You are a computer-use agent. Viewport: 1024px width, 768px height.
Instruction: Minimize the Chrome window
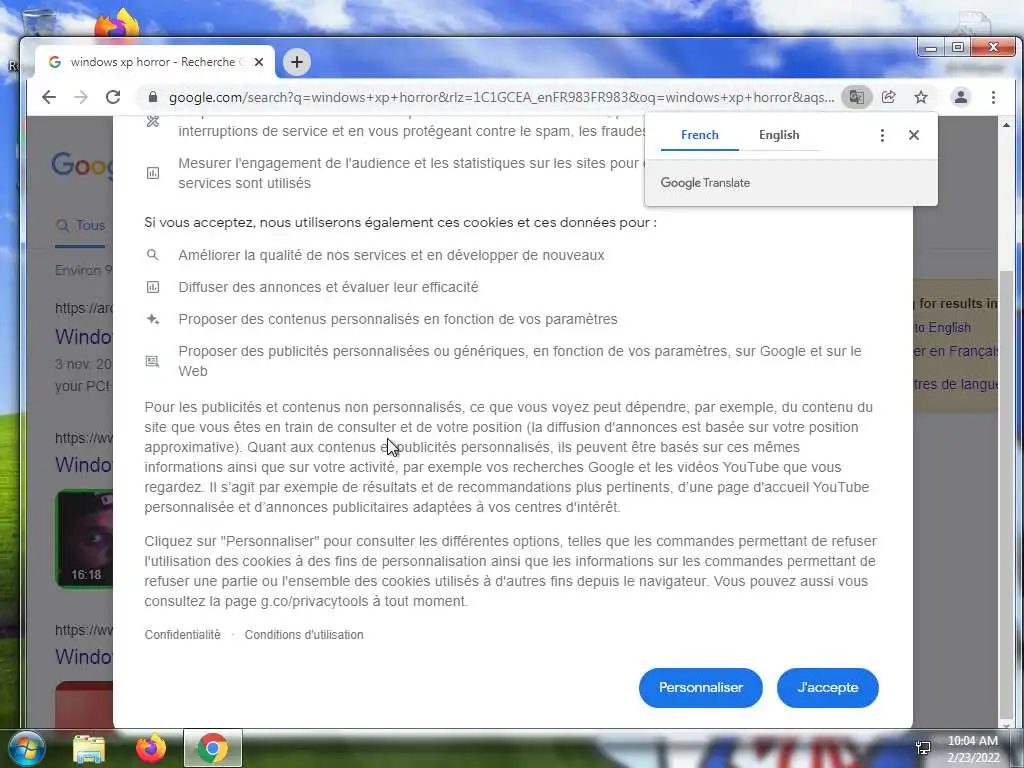tap(931, 48)
